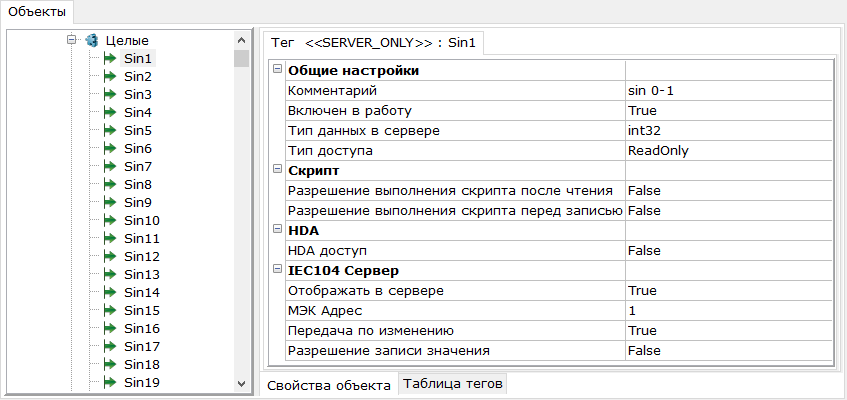
Task: Select the Sin5 tree item label
Action: tap(138, 130)
